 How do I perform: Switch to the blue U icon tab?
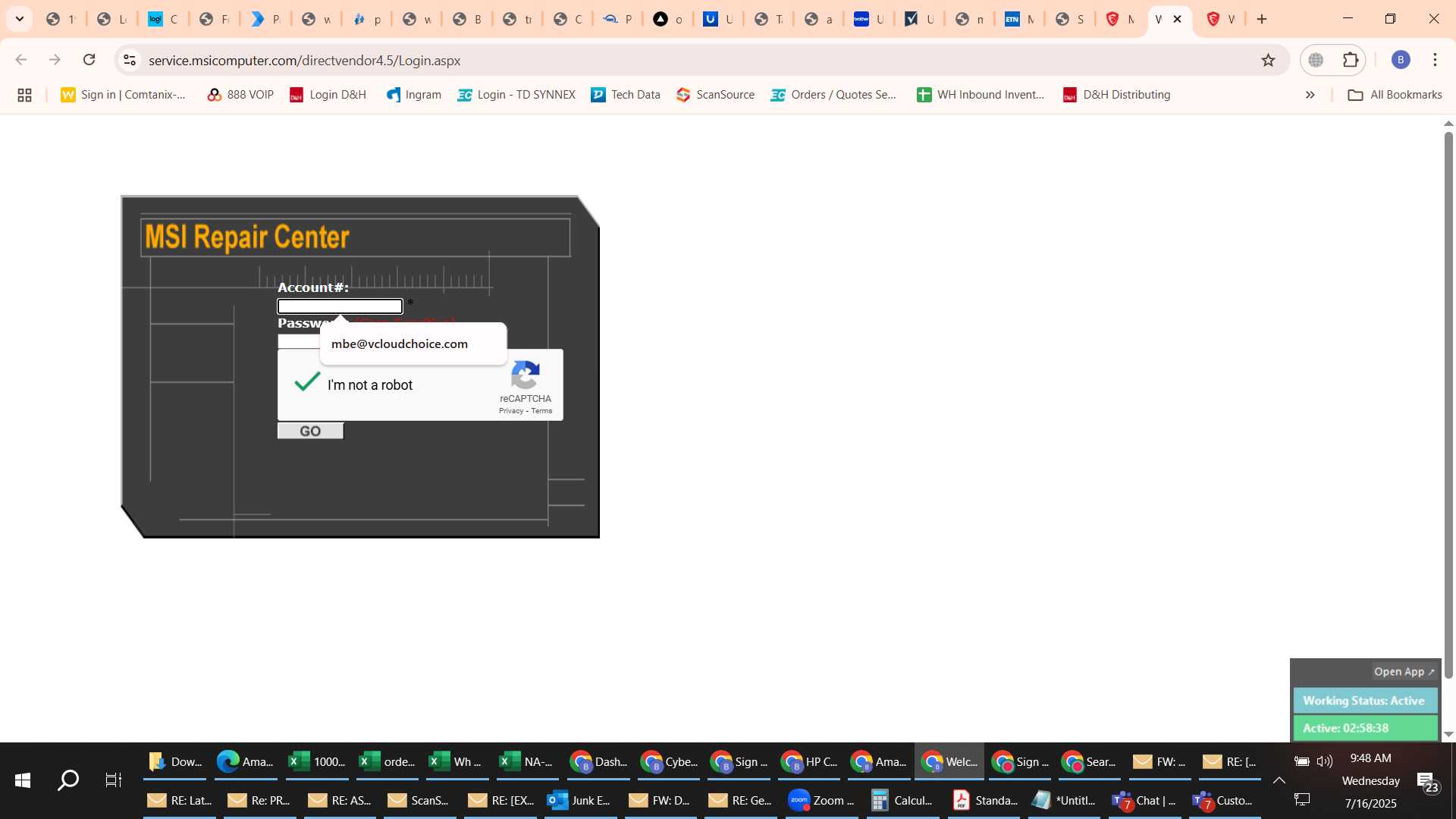coord(717,19)
